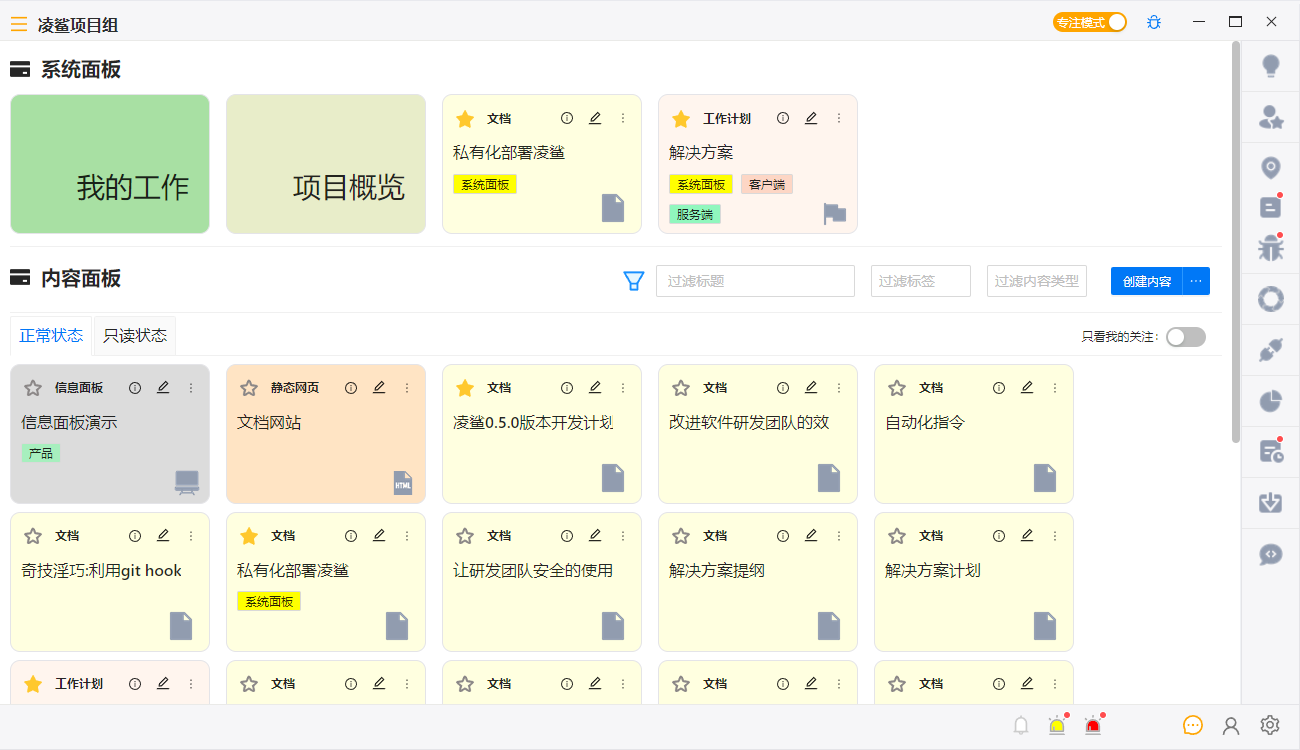Switch to the 只读状态 tab
The height and width of the screenshot is (750, 1300).
point(135,336)
